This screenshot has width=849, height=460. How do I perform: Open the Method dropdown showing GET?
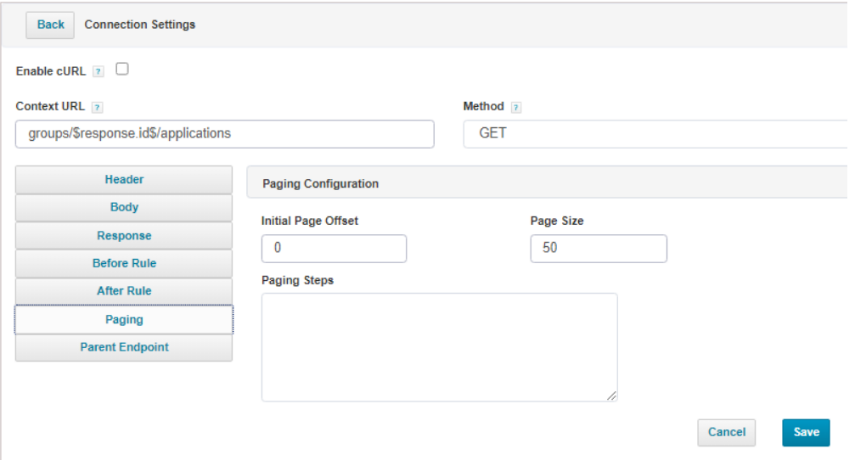pos(655,134)
